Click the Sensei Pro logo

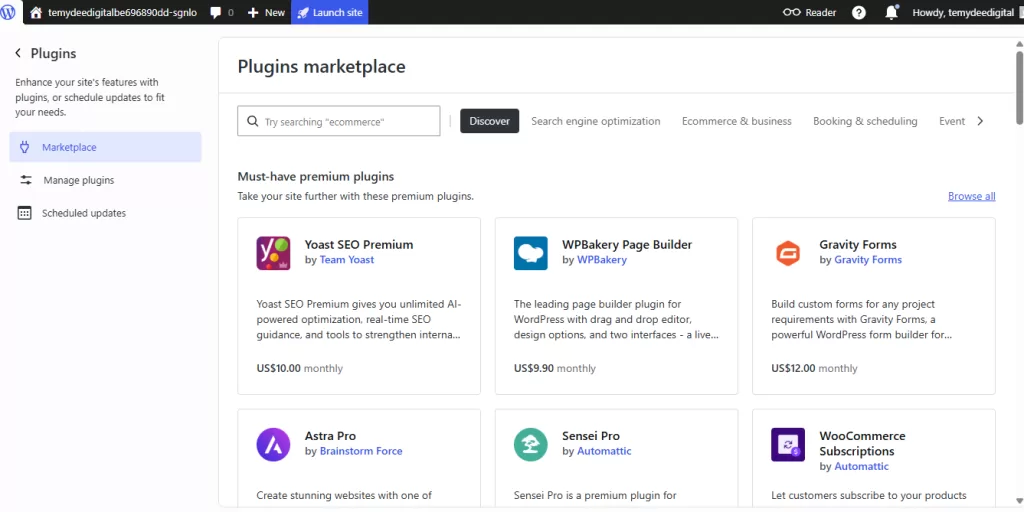pyautogui.click(x=530, y=445)
